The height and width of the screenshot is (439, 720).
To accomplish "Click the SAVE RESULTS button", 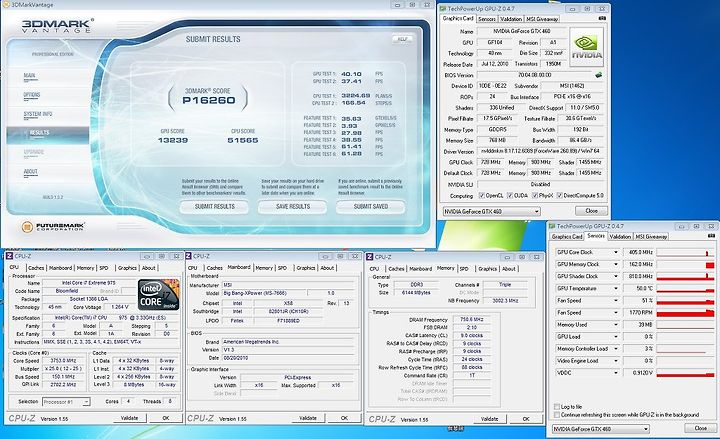I will coord(292,207).
